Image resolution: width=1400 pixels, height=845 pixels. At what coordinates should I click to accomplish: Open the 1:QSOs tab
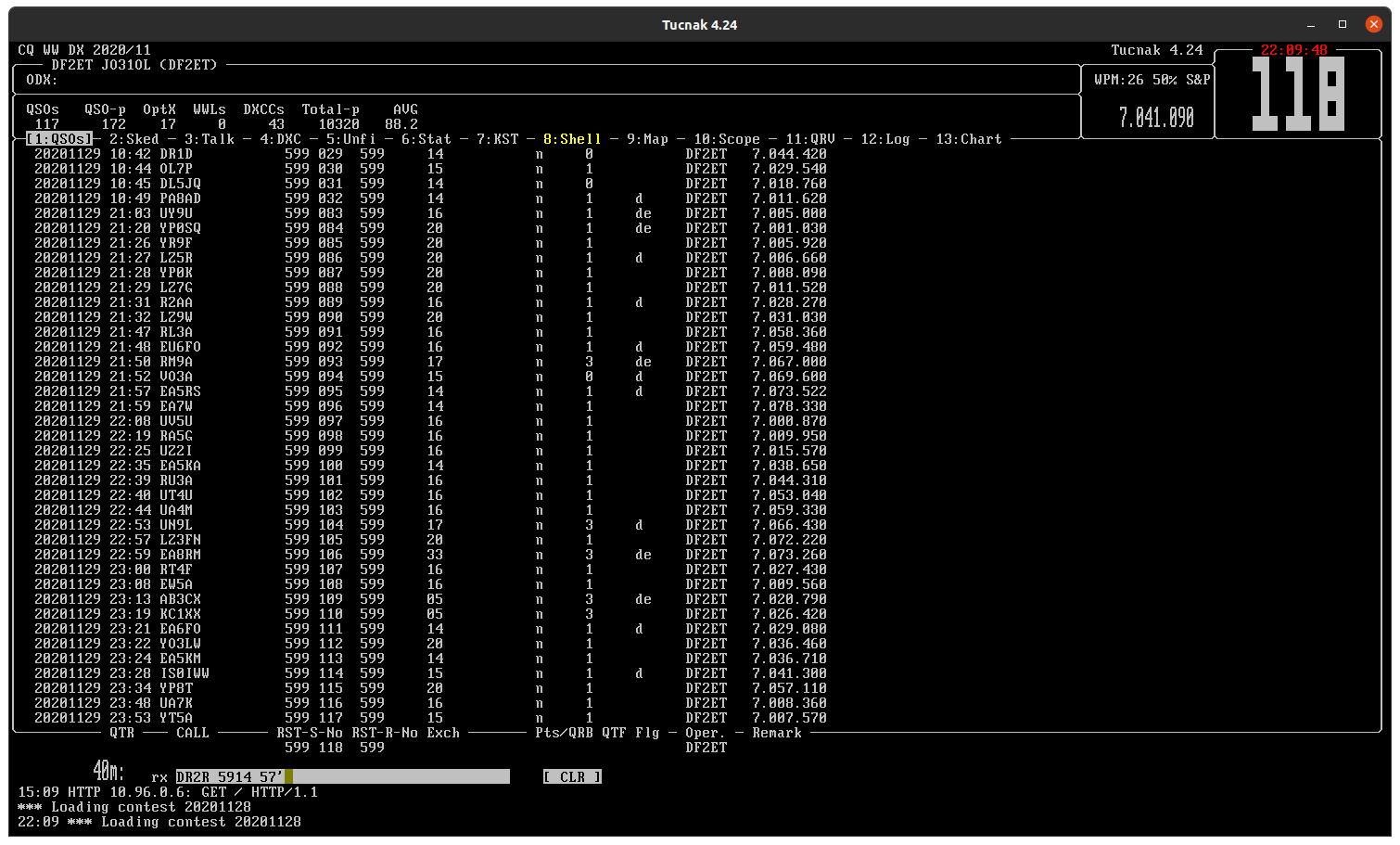(60, 139)
